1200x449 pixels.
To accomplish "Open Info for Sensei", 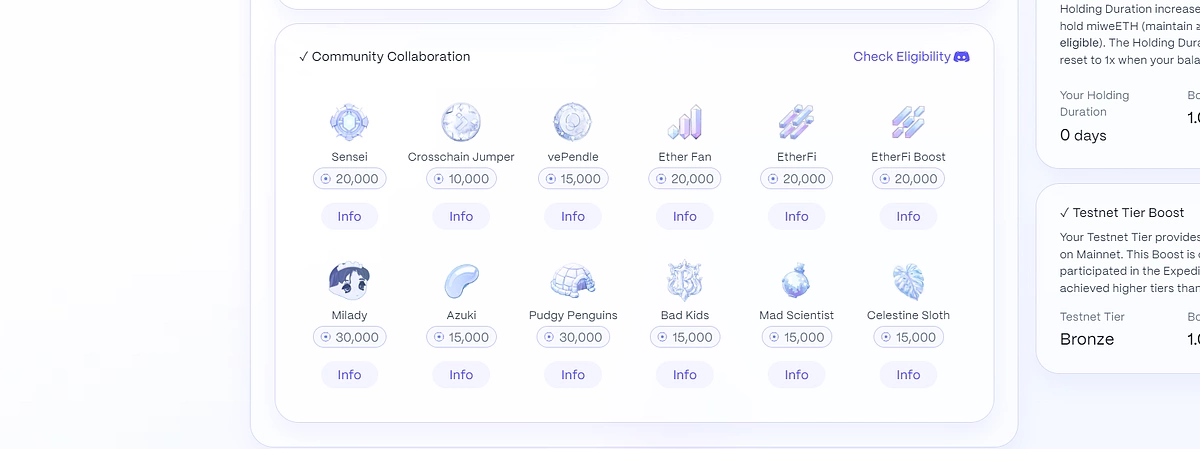I will click(349, 216).
